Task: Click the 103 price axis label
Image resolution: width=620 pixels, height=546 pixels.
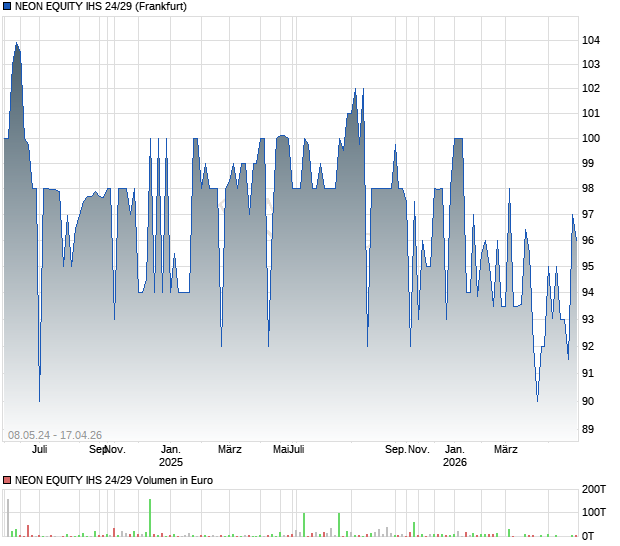Action: pyautogui.click(x=591, y=64)
